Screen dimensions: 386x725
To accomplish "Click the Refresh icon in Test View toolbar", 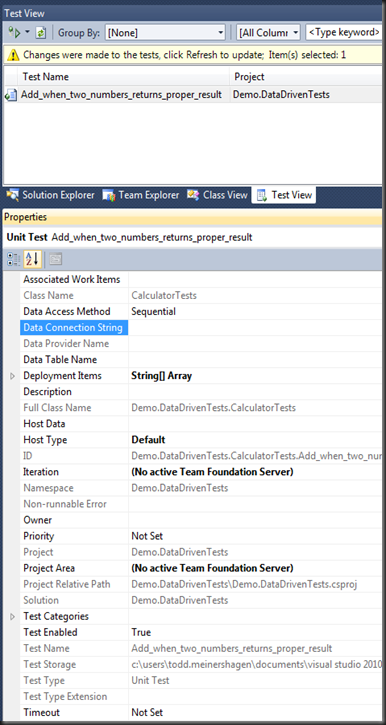I will tap(41, 32).
